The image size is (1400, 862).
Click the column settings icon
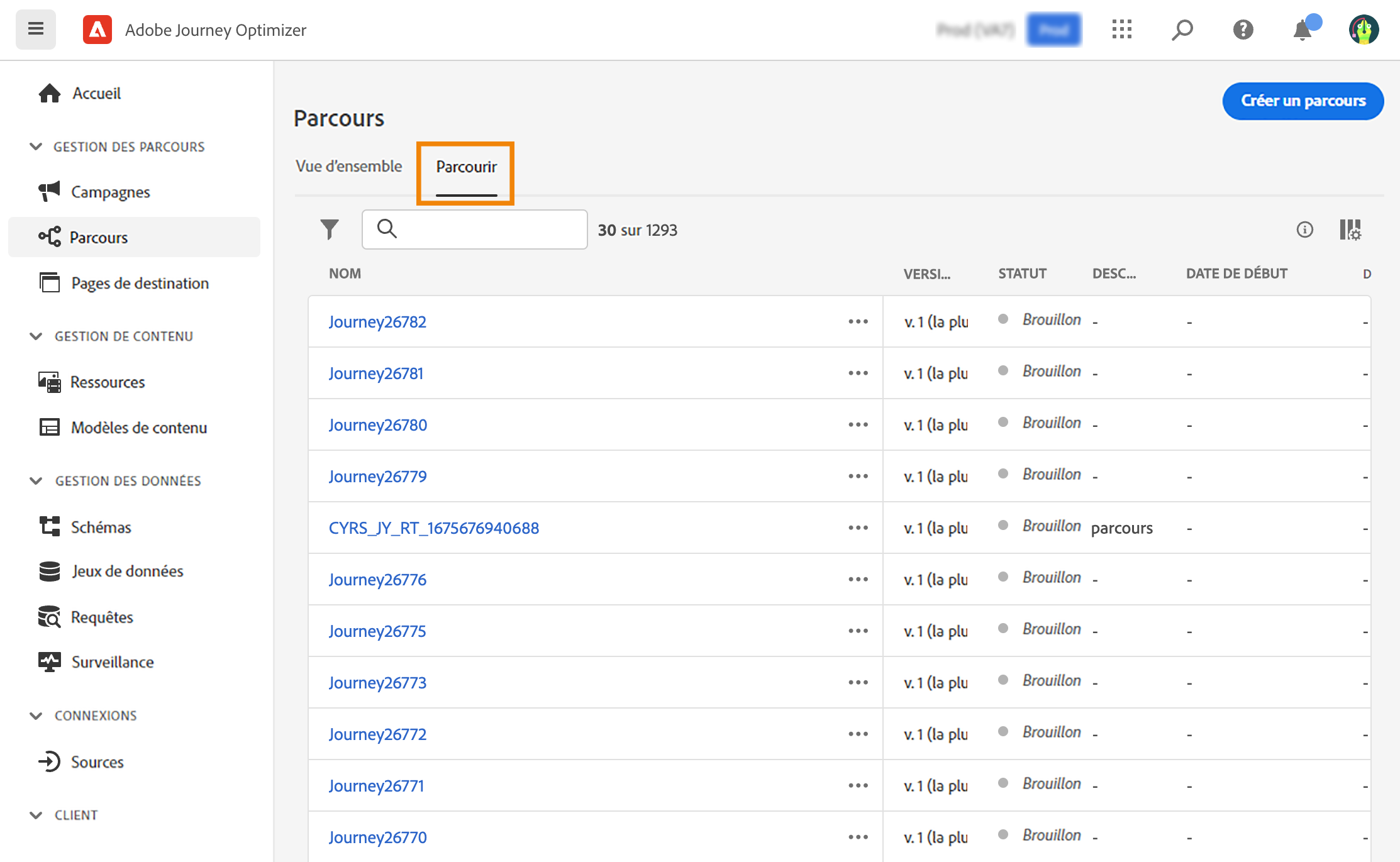[x=1350, y=229]
